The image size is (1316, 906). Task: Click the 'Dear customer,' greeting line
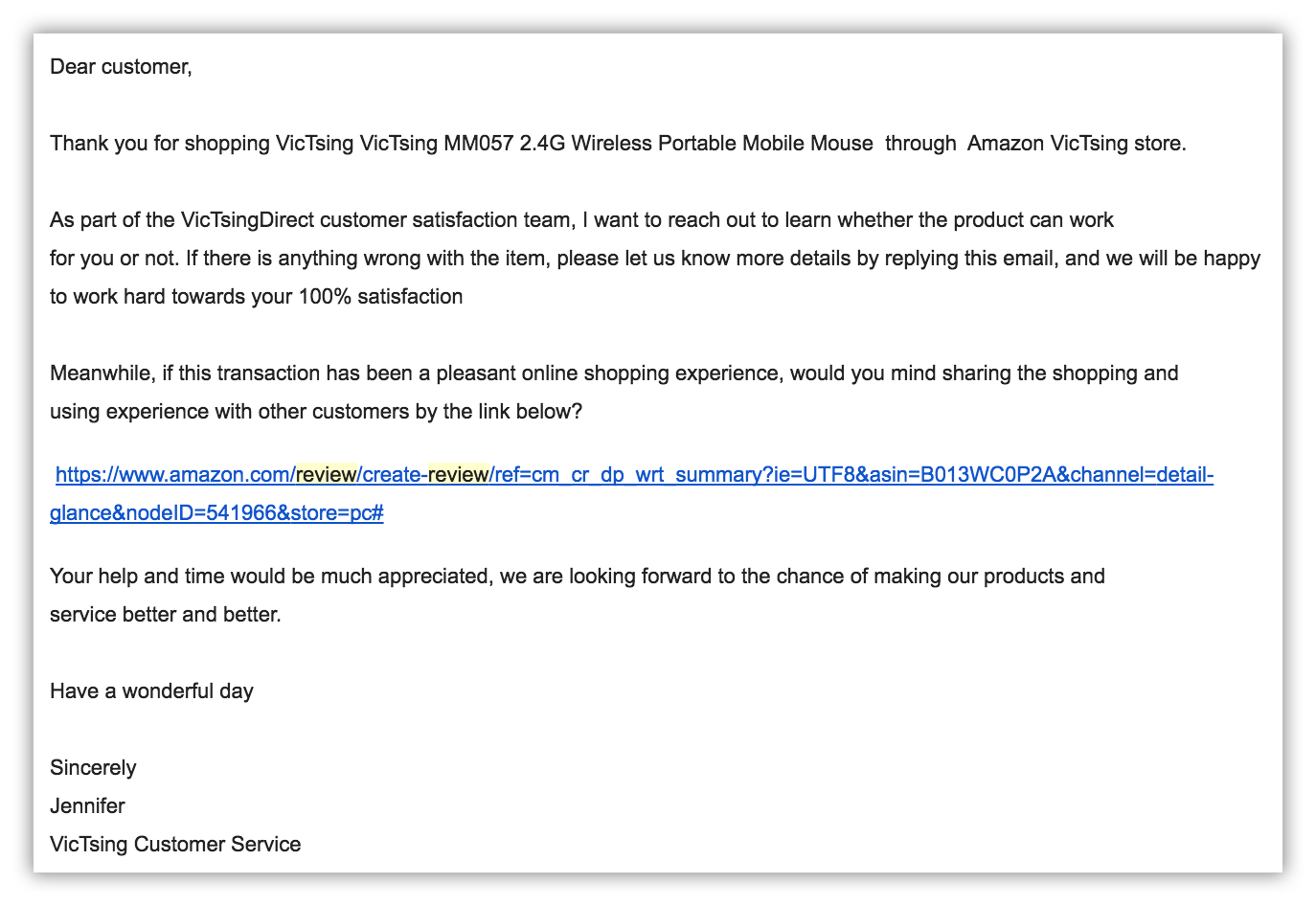click(121, 67)
